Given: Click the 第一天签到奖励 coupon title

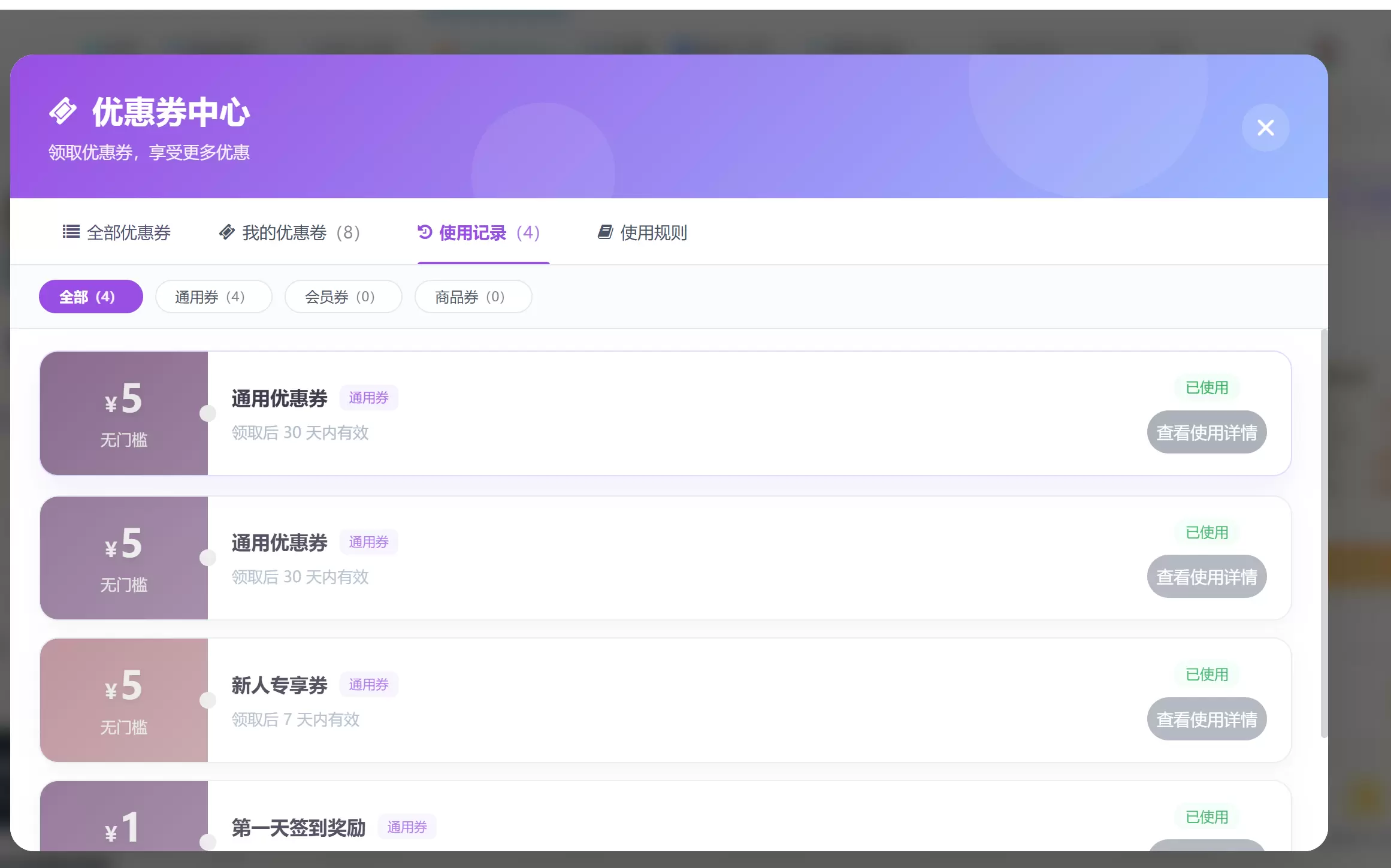Looking at the screenshot, I should click(x=298, y=827).
